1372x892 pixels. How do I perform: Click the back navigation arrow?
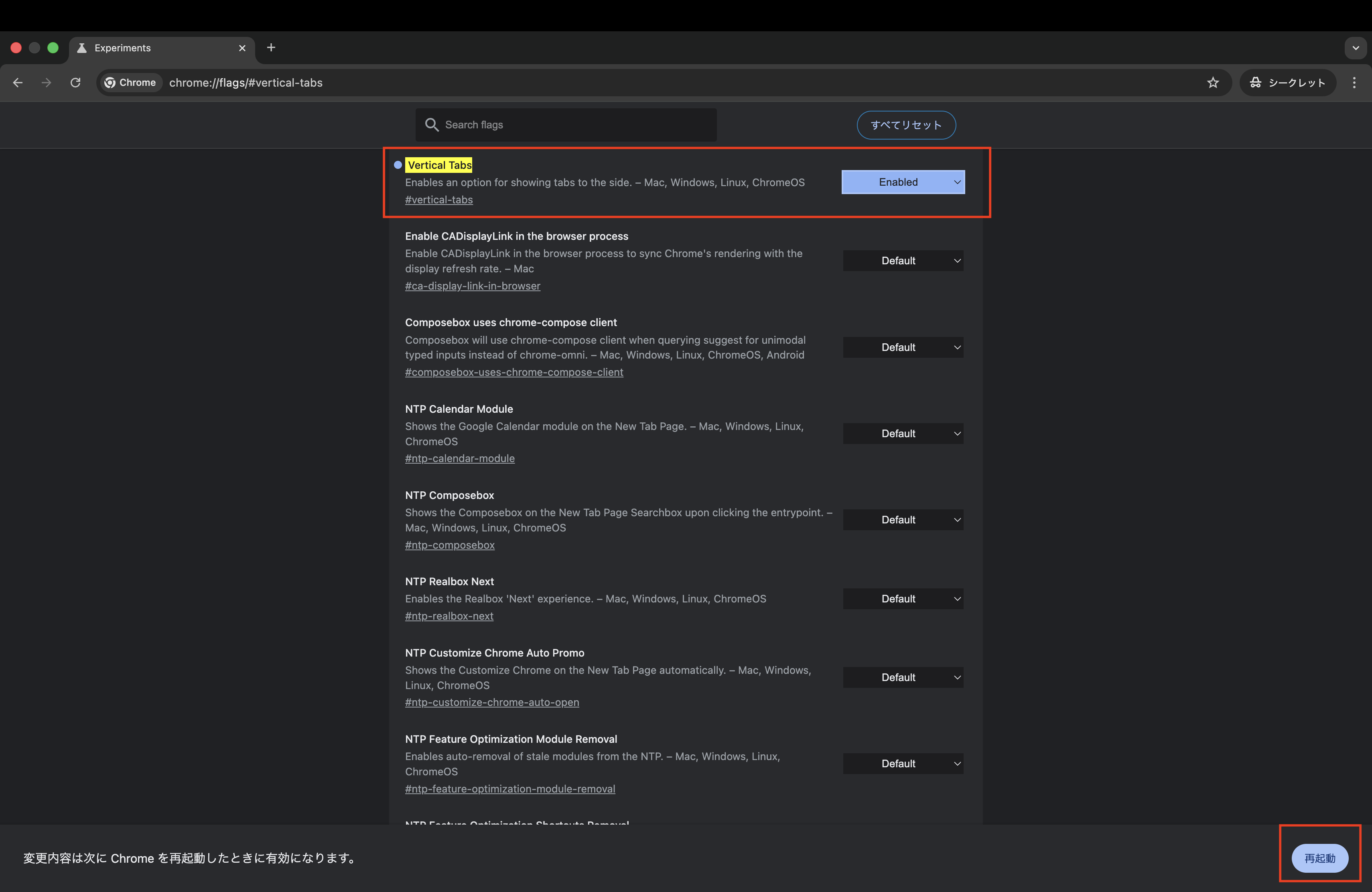(18, 82)
